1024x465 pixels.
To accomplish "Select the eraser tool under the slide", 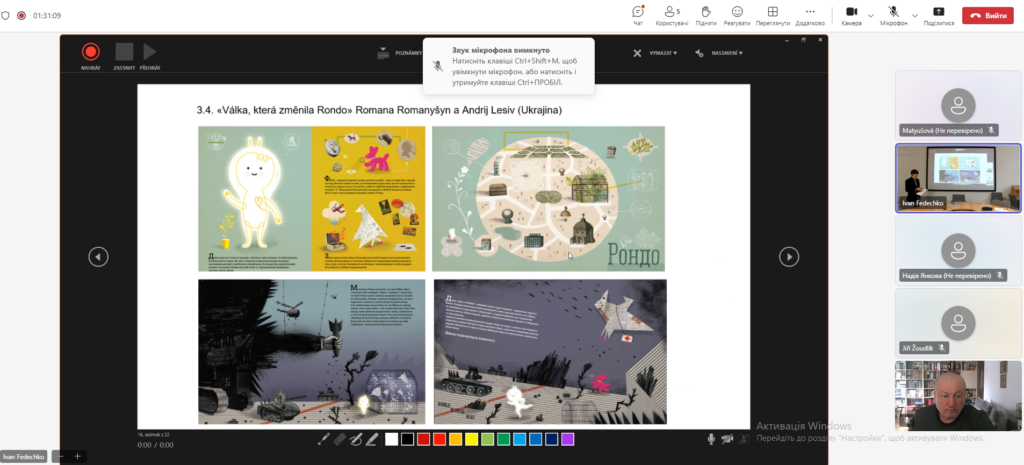I will pos(339,440).
